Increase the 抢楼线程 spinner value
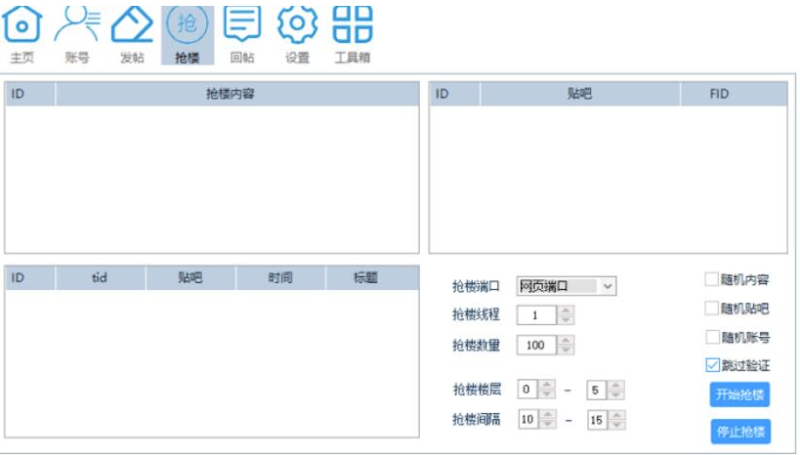The height and width of the screenshot is (455, 800). tap(566, 310)
